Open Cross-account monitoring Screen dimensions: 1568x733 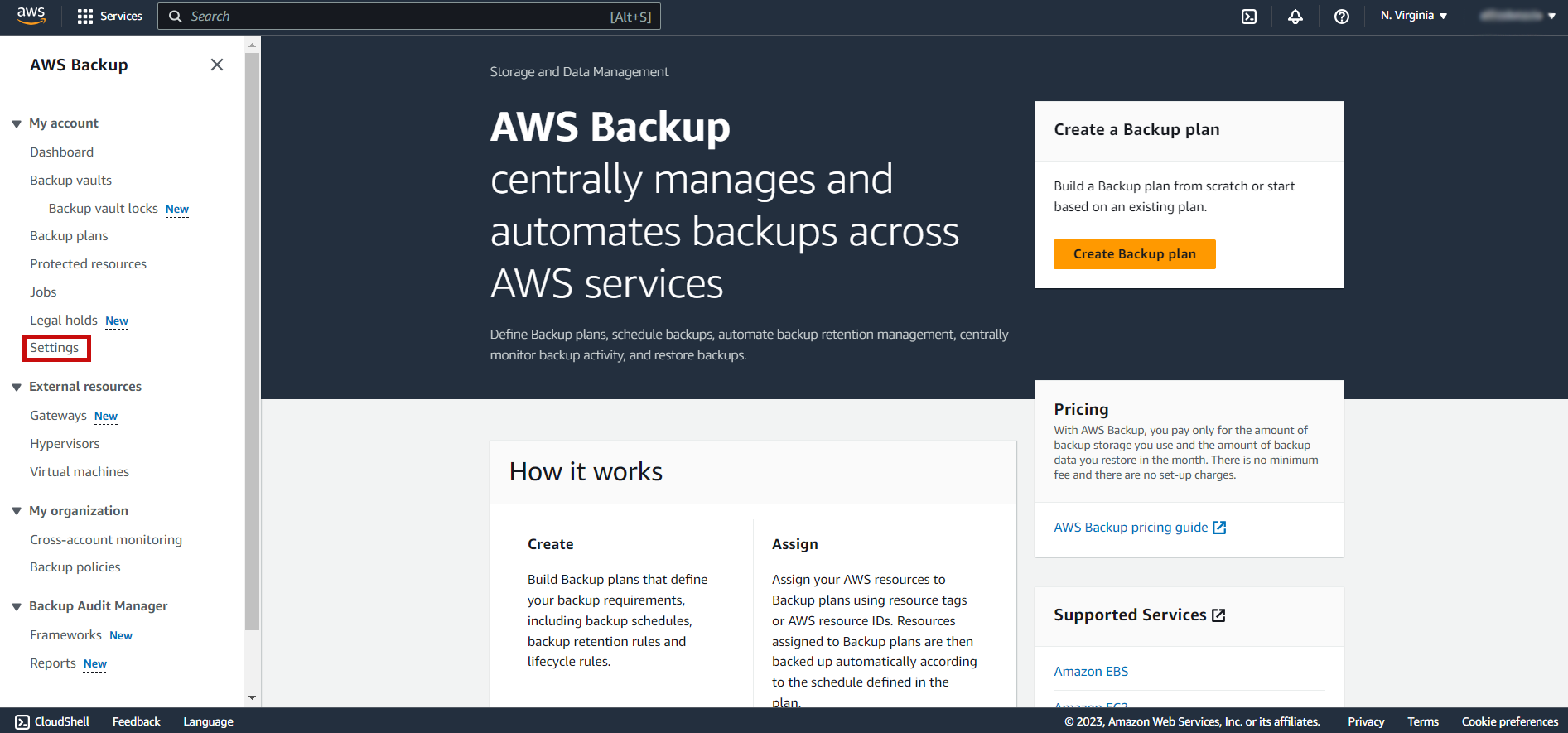tap(106, 540)
